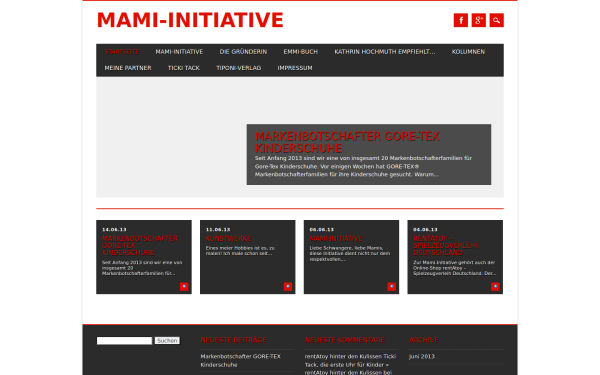Click the 04.06.13 date text
This screenshot has height=375, width=600.
pyautogui.click(x=425, y=230)
